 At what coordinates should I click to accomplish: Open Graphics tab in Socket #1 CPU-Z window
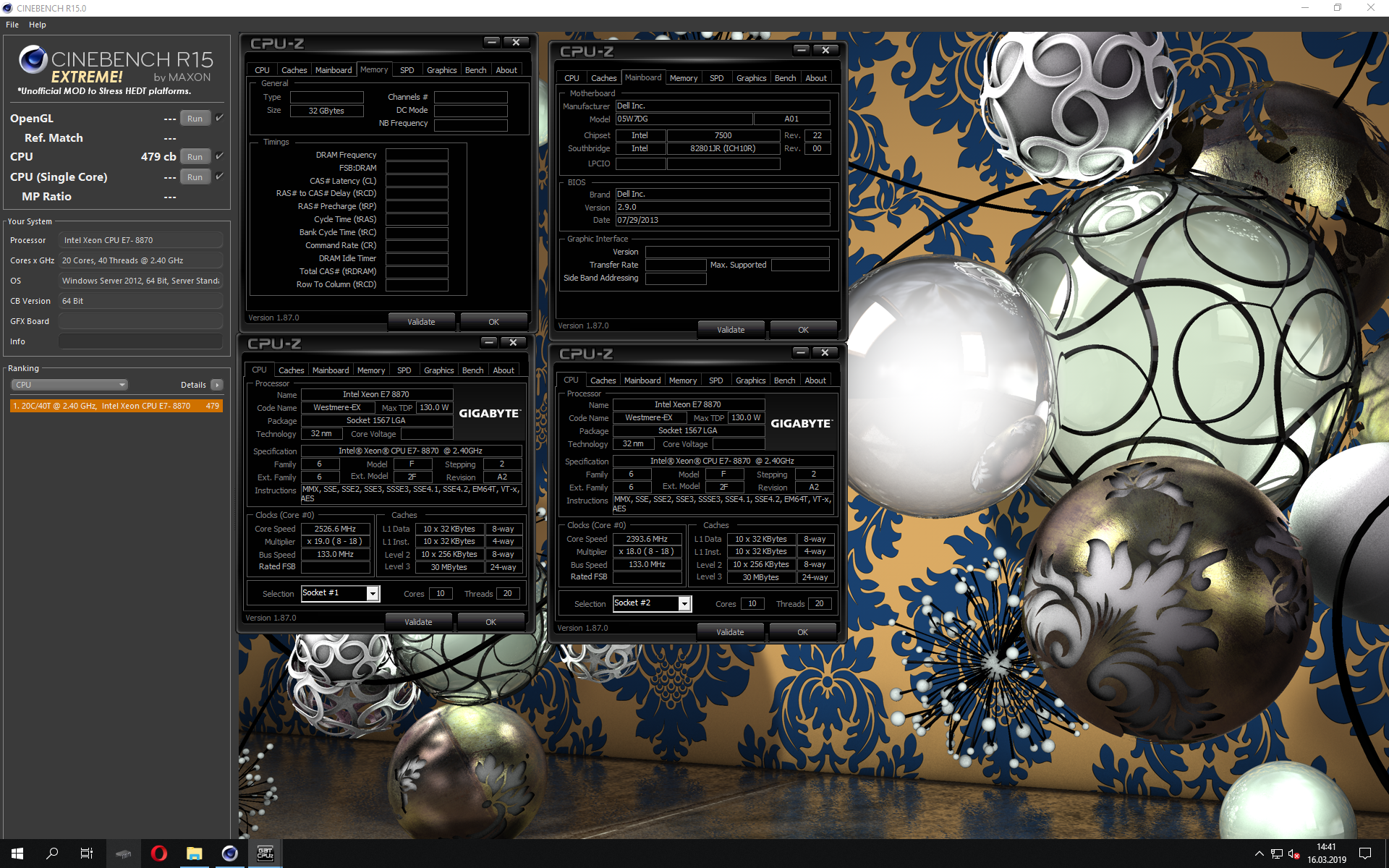[x=439, y=370]
